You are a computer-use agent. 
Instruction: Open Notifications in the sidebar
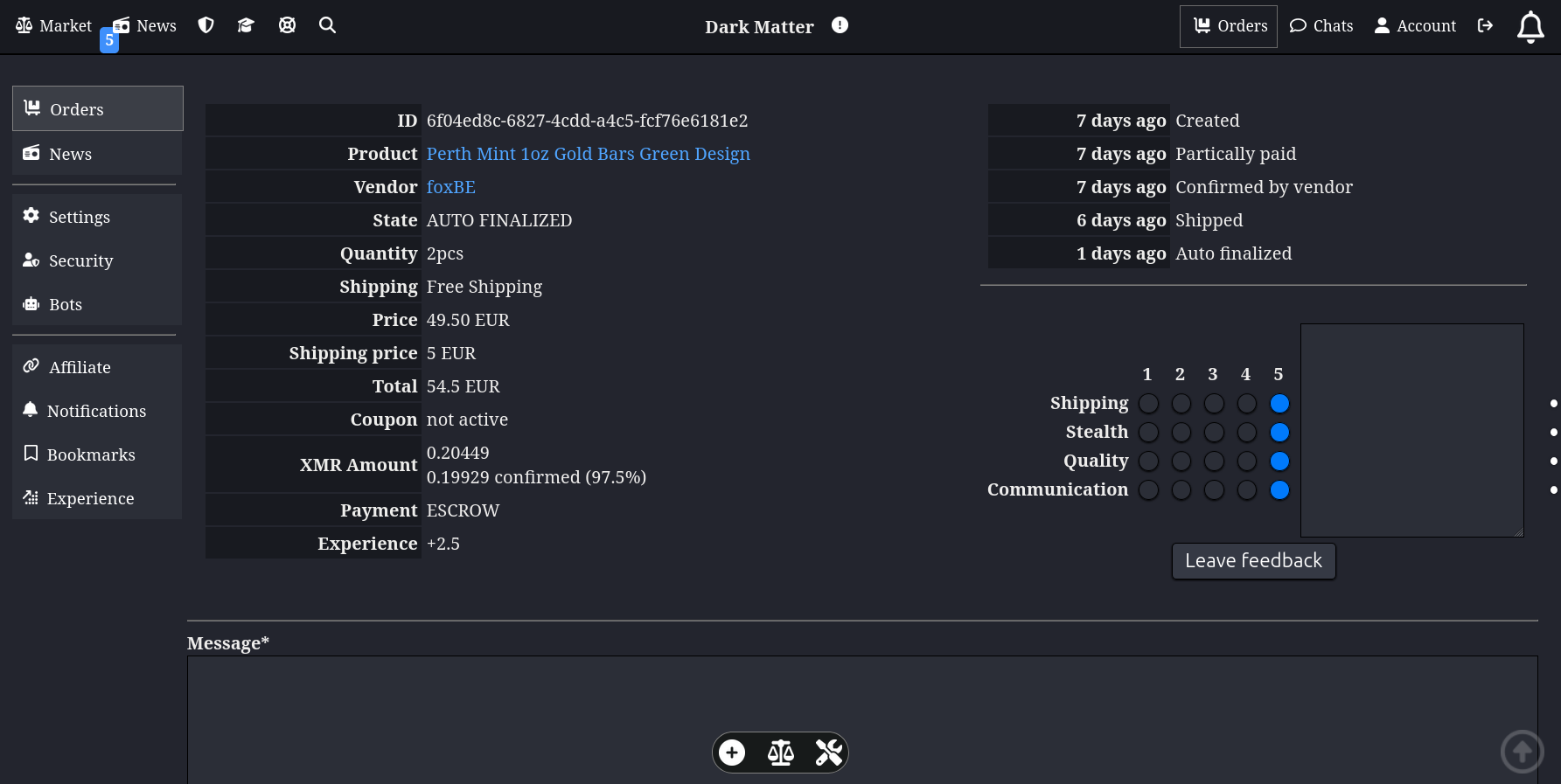coord(97,411)
